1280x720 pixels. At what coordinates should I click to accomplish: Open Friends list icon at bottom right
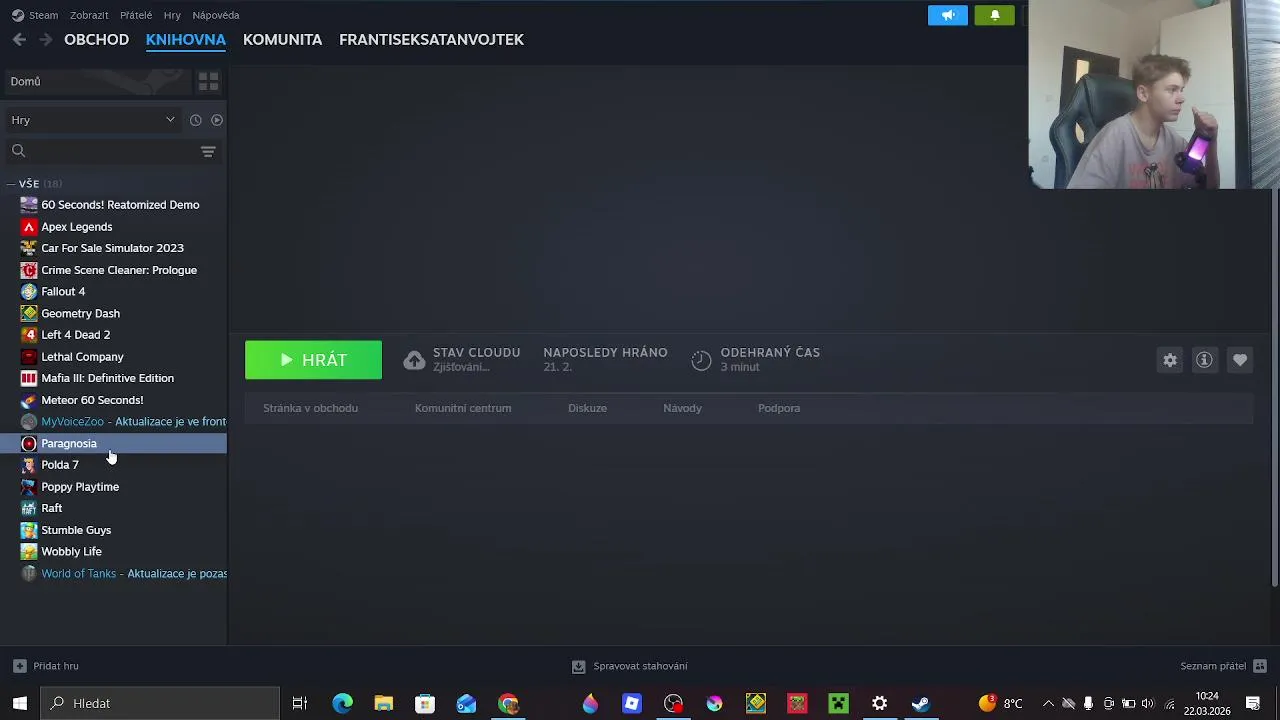1260,666
